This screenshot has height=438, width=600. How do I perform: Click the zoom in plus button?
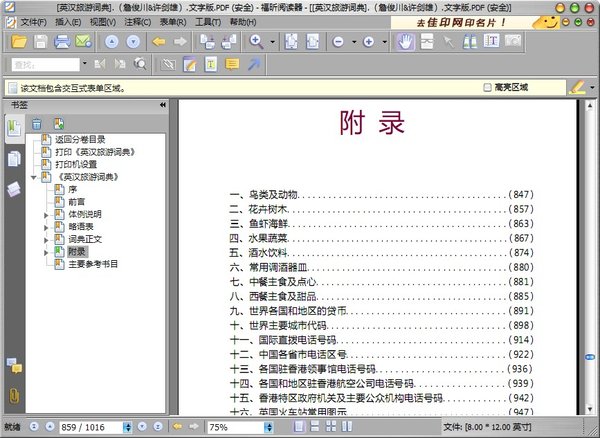click(x=368, y=42)
